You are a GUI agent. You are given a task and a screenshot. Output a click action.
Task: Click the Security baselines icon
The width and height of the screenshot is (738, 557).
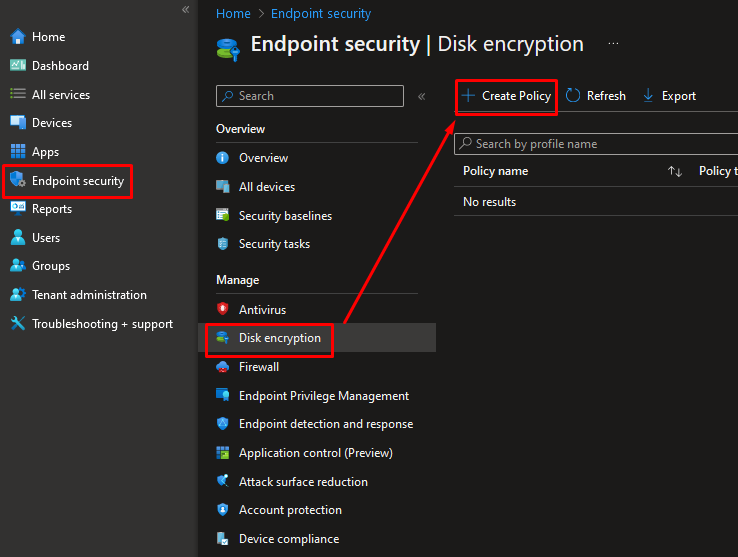[223, 215]
